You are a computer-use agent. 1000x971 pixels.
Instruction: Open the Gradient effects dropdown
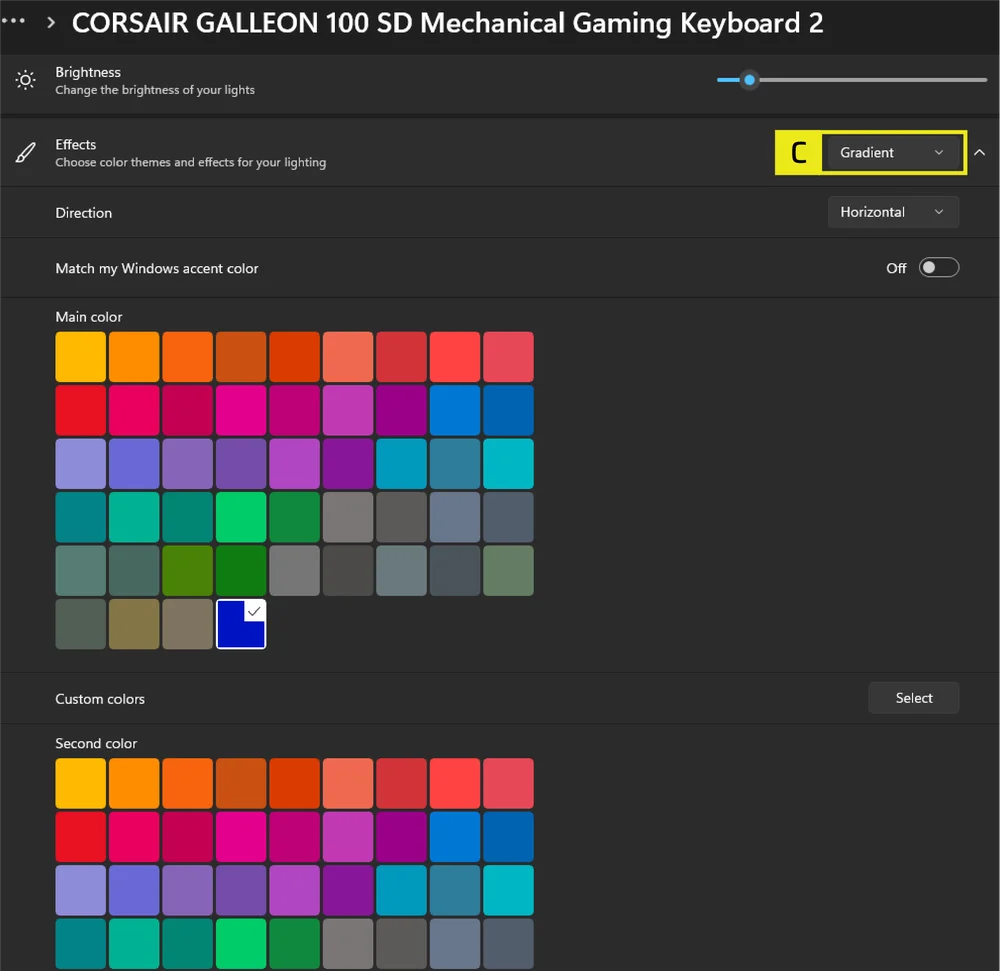891,153
